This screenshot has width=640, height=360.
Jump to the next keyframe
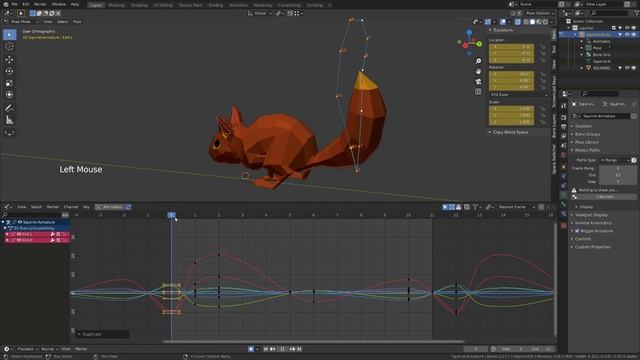click(292, 349)
